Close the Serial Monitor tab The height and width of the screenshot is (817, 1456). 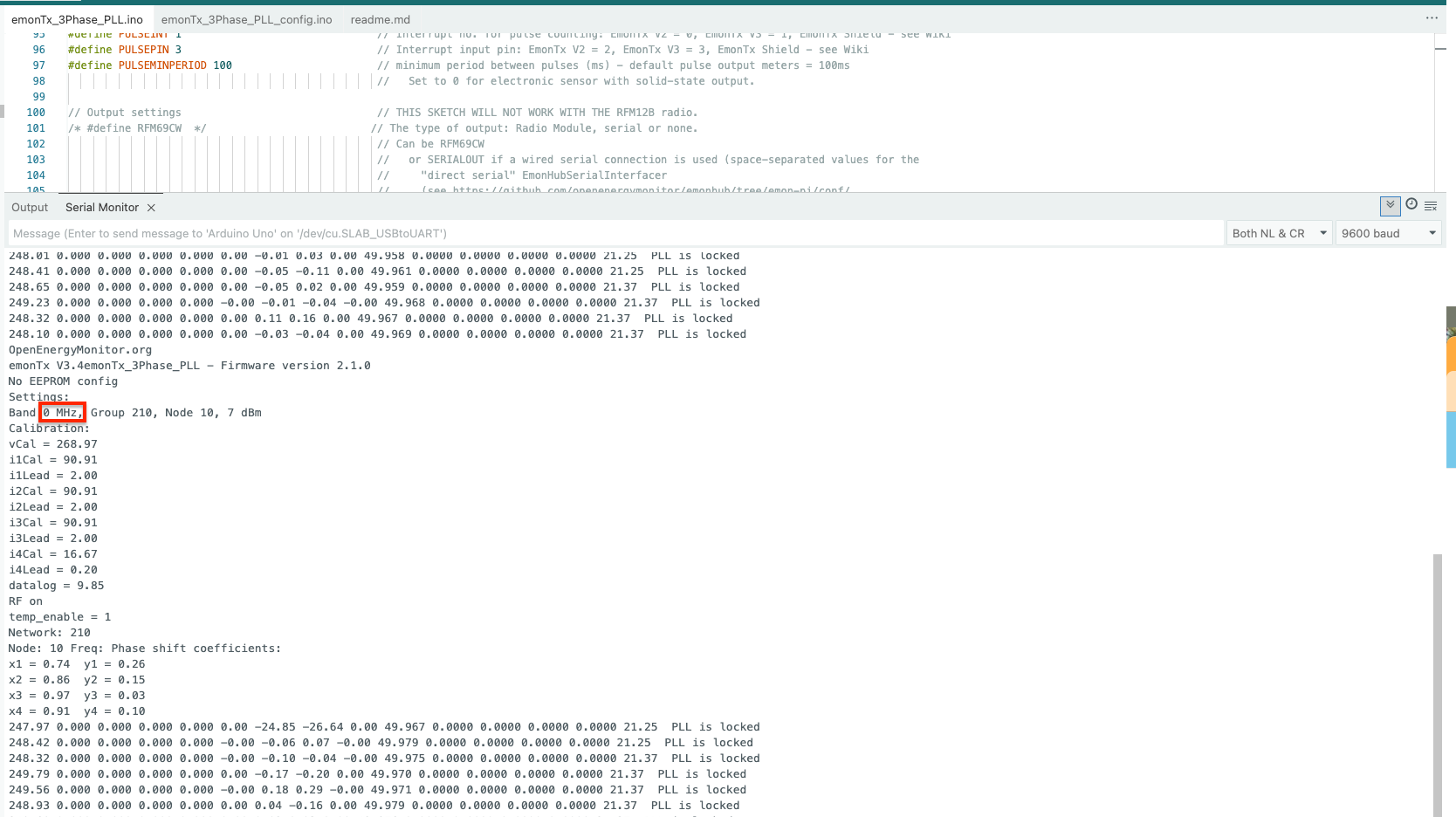151,208
